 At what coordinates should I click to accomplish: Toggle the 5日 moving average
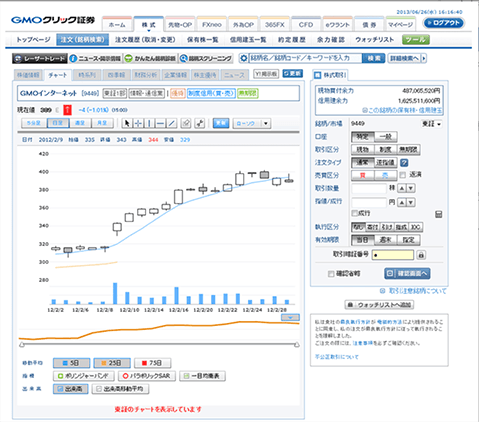71,363
